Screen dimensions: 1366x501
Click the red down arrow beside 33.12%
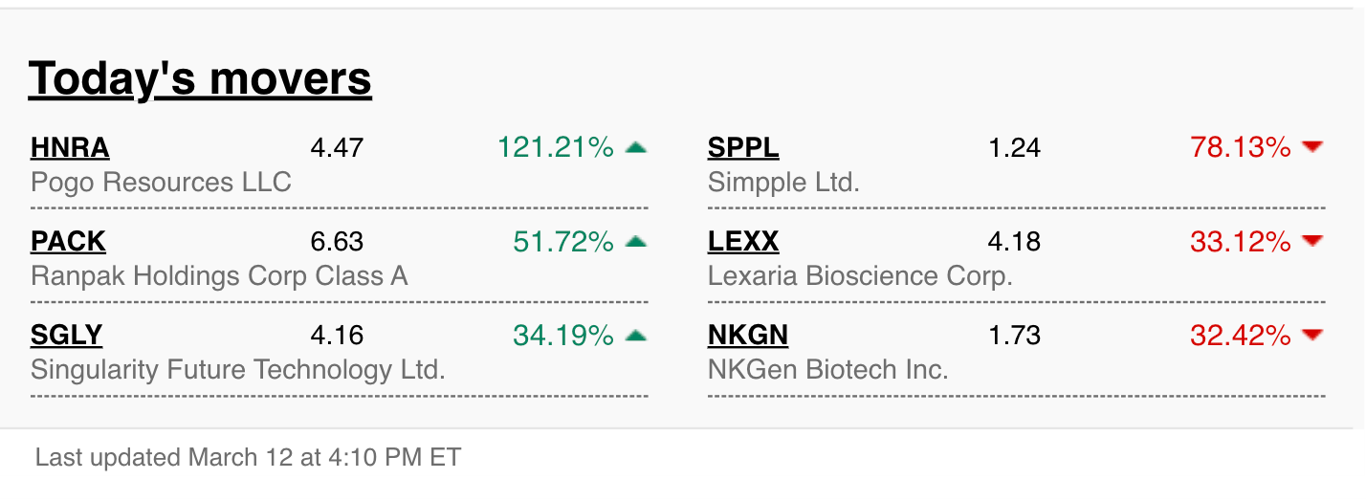pos(1313,242)
